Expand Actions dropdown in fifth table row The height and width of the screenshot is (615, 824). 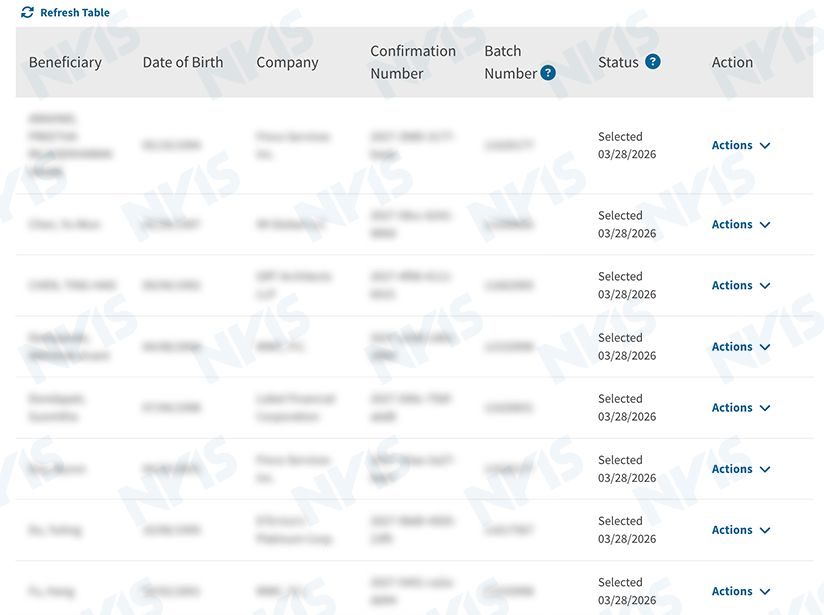(741, 408)
